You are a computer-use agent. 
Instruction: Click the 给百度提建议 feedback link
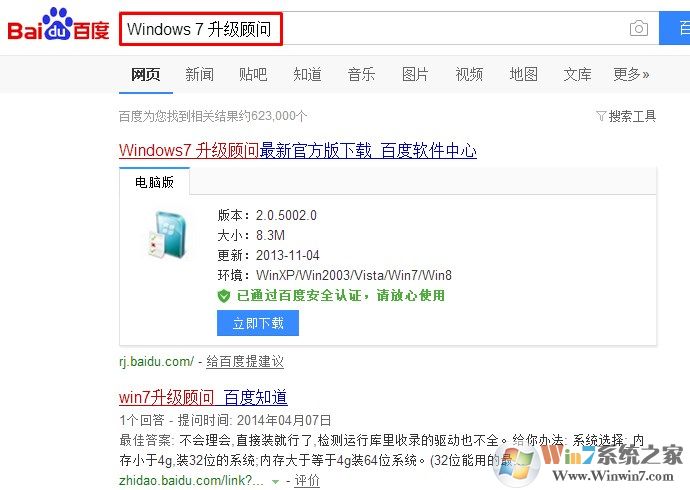[245, 362]
